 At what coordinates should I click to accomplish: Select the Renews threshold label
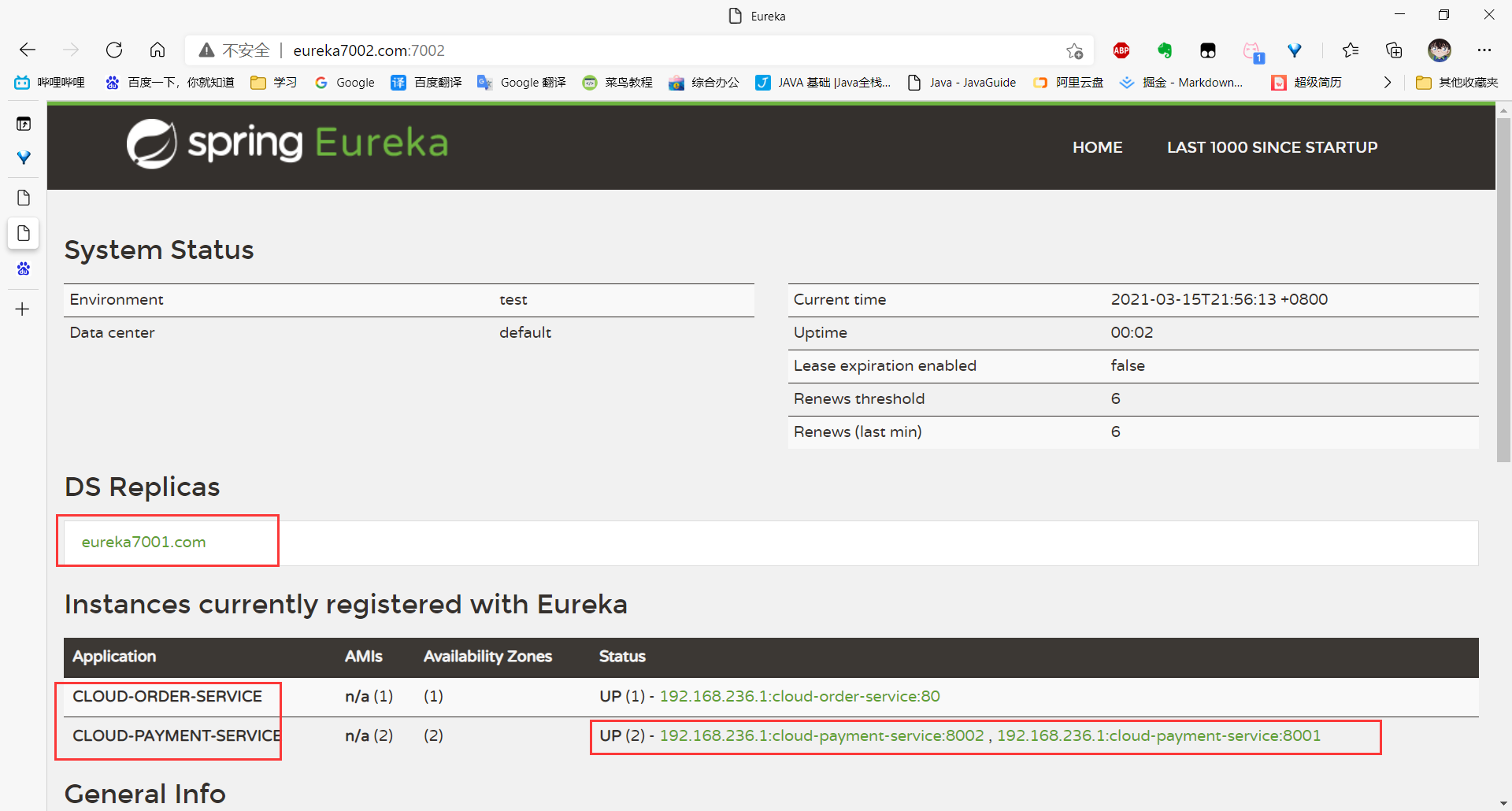859,398
